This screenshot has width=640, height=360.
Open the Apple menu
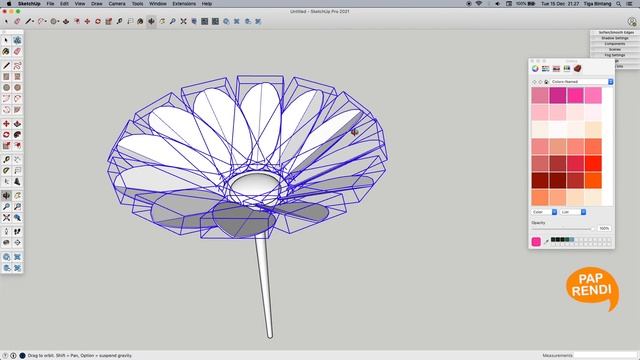9,4
